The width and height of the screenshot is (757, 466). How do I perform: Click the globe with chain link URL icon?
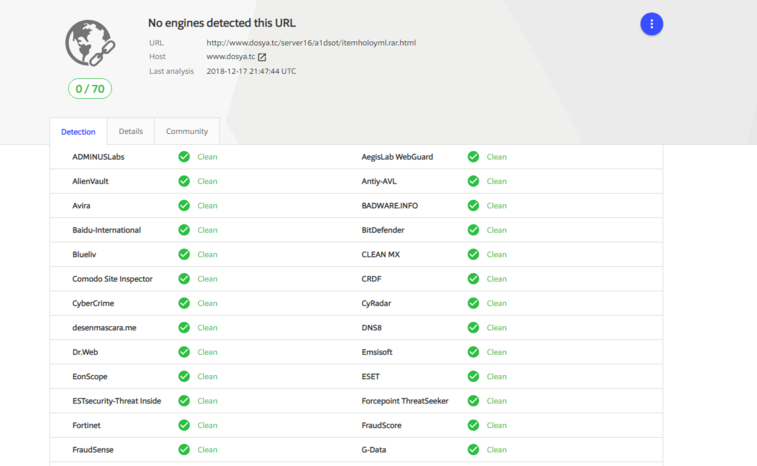90,43
